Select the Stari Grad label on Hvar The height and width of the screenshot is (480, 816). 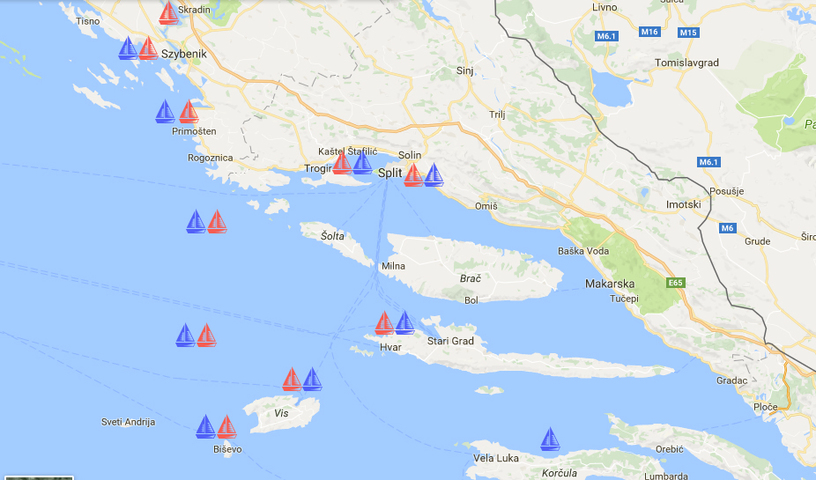451,341
